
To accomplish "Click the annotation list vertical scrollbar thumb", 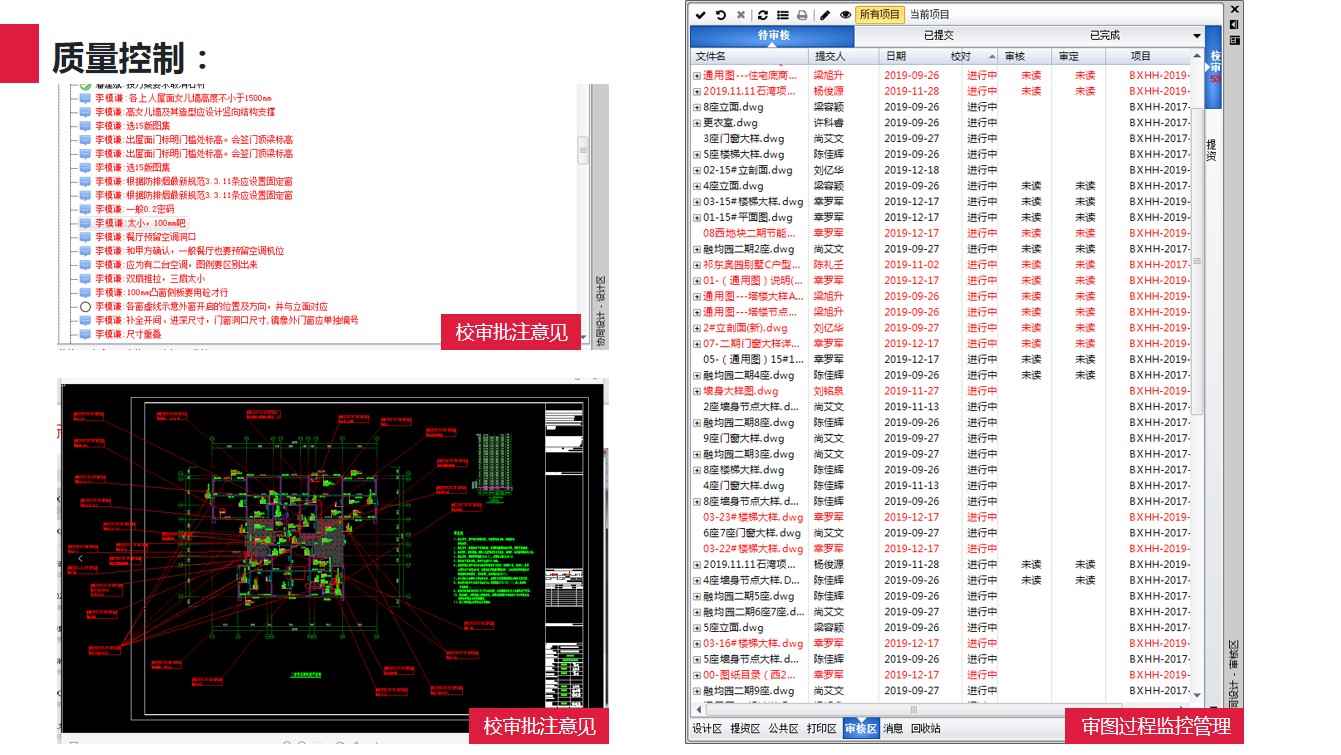I will tap(583, 150).
